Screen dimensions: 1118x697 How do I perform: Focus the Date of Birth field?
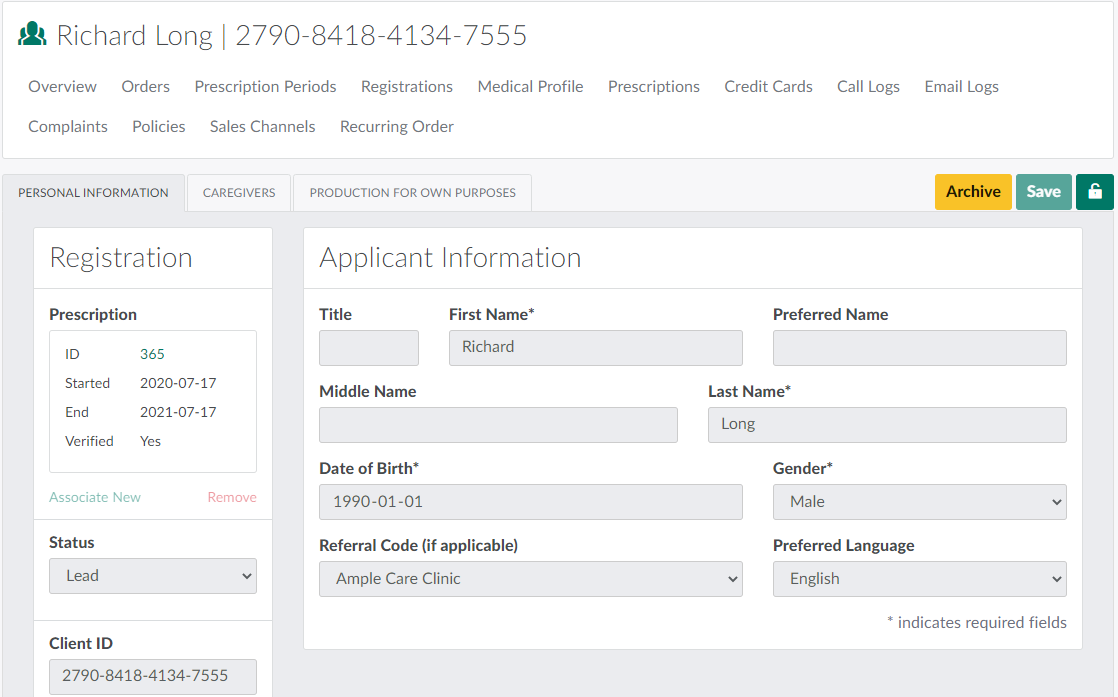click(530, 502)
